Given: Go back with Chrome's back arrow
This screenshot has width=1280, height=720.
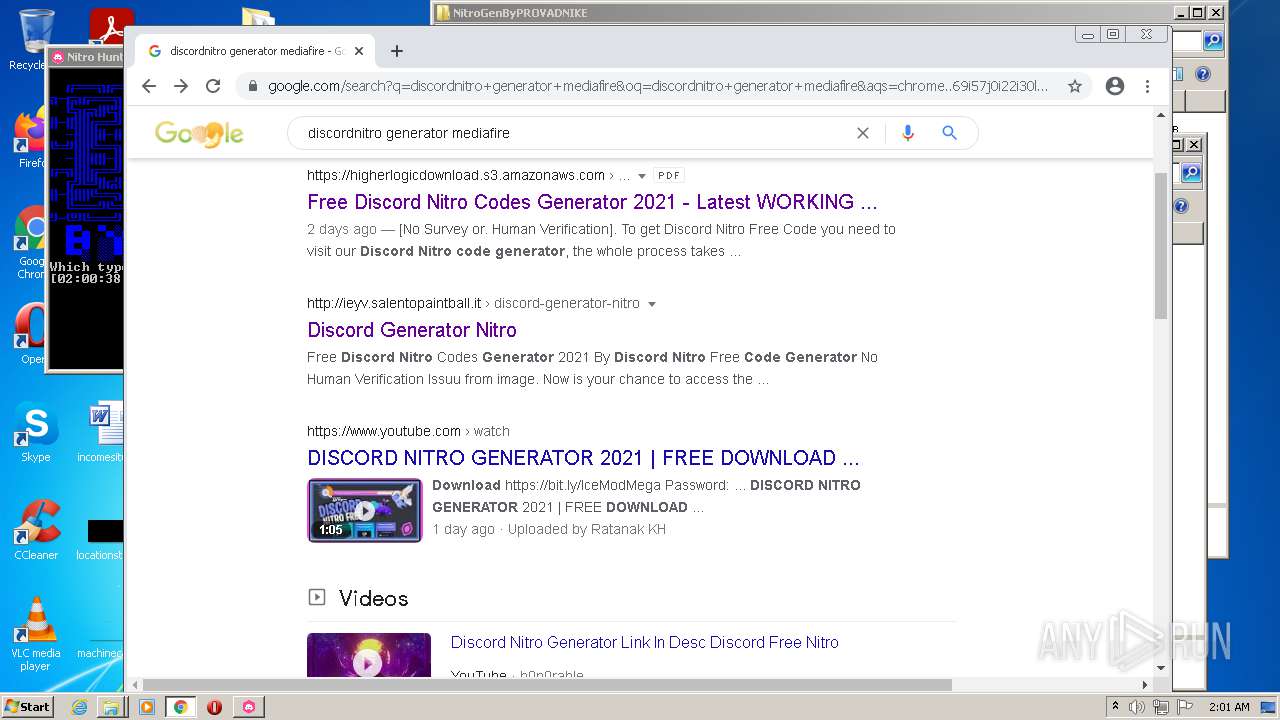Looking at the screenshot, I should click(x=149, y=86).
